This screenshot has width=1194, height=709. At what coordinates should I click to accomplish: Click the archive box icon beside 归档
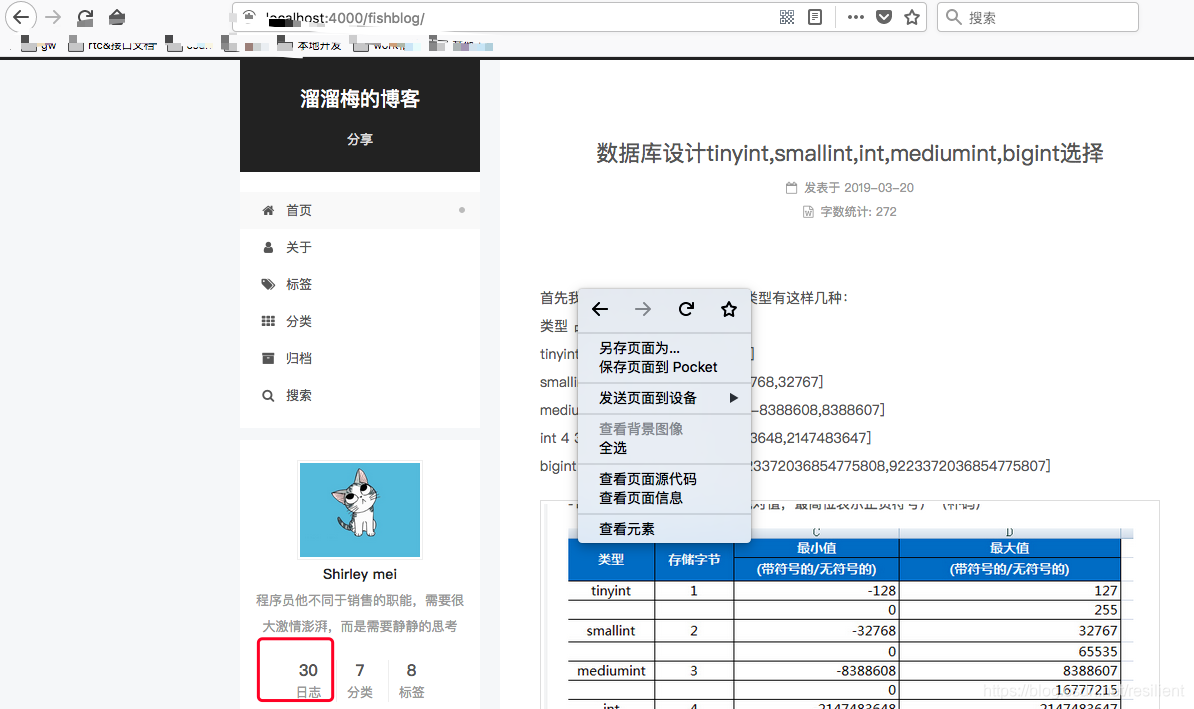pyautogui.click(x=268, y=358)
